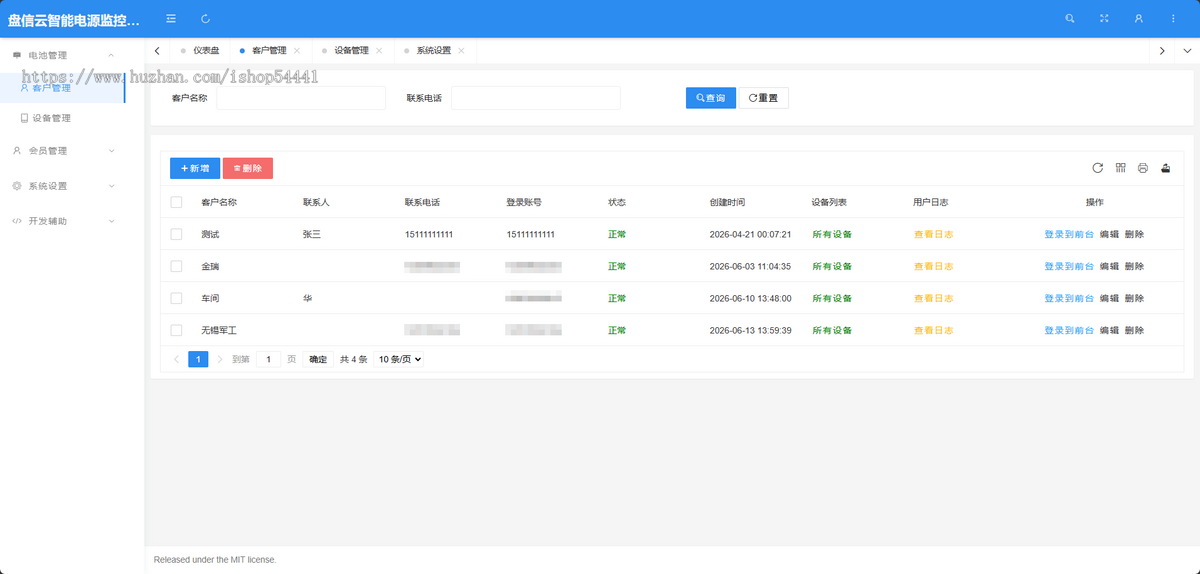The width and height of the screenshot is (1200, 574).
Task: Click 编辑 for 测试 row
Action: coord(1109,234)
